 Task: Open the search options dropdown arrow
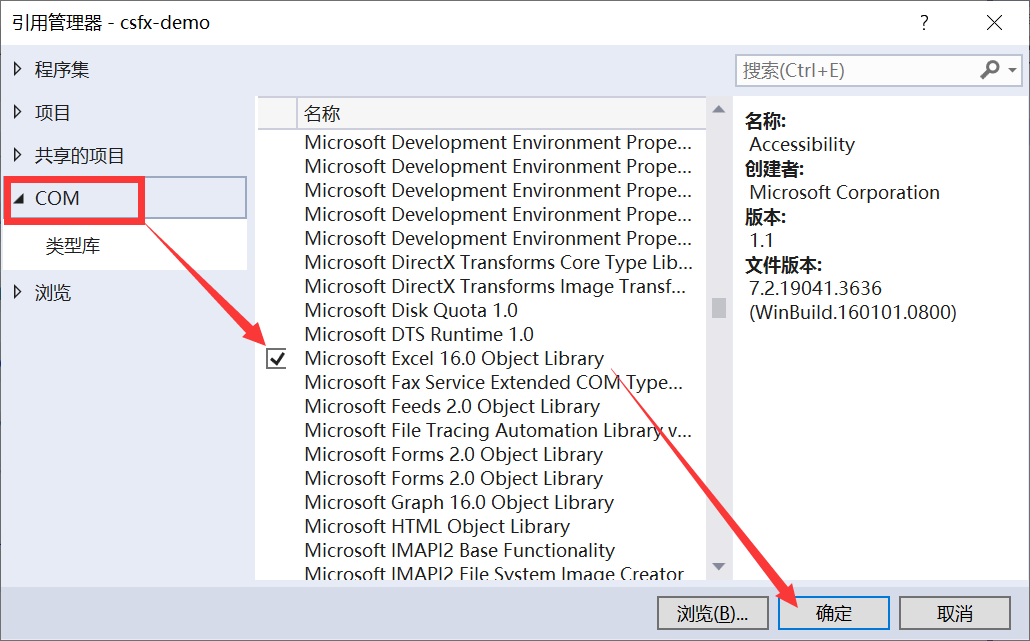tap(1012, 70)
